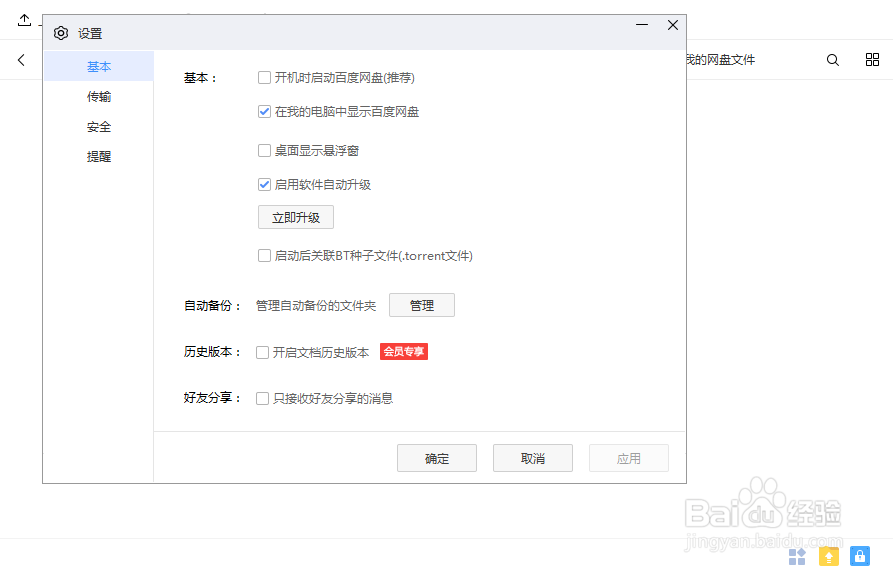This screenshot has width=893, height=572.
Task: Click the 管理 auto-backup button
Action: (422, 305)
